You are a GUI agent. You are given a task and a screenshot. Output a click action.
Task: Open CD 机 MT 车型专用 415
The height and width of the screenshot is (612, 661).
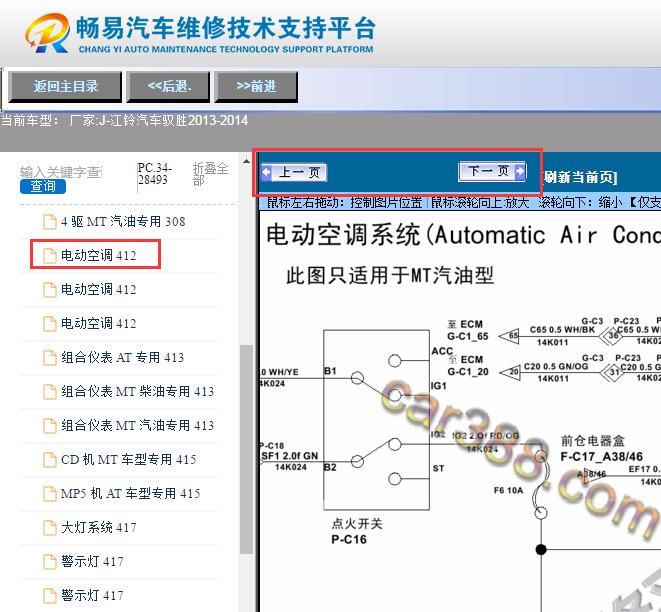pyautogui.click(x=129, y=459)
